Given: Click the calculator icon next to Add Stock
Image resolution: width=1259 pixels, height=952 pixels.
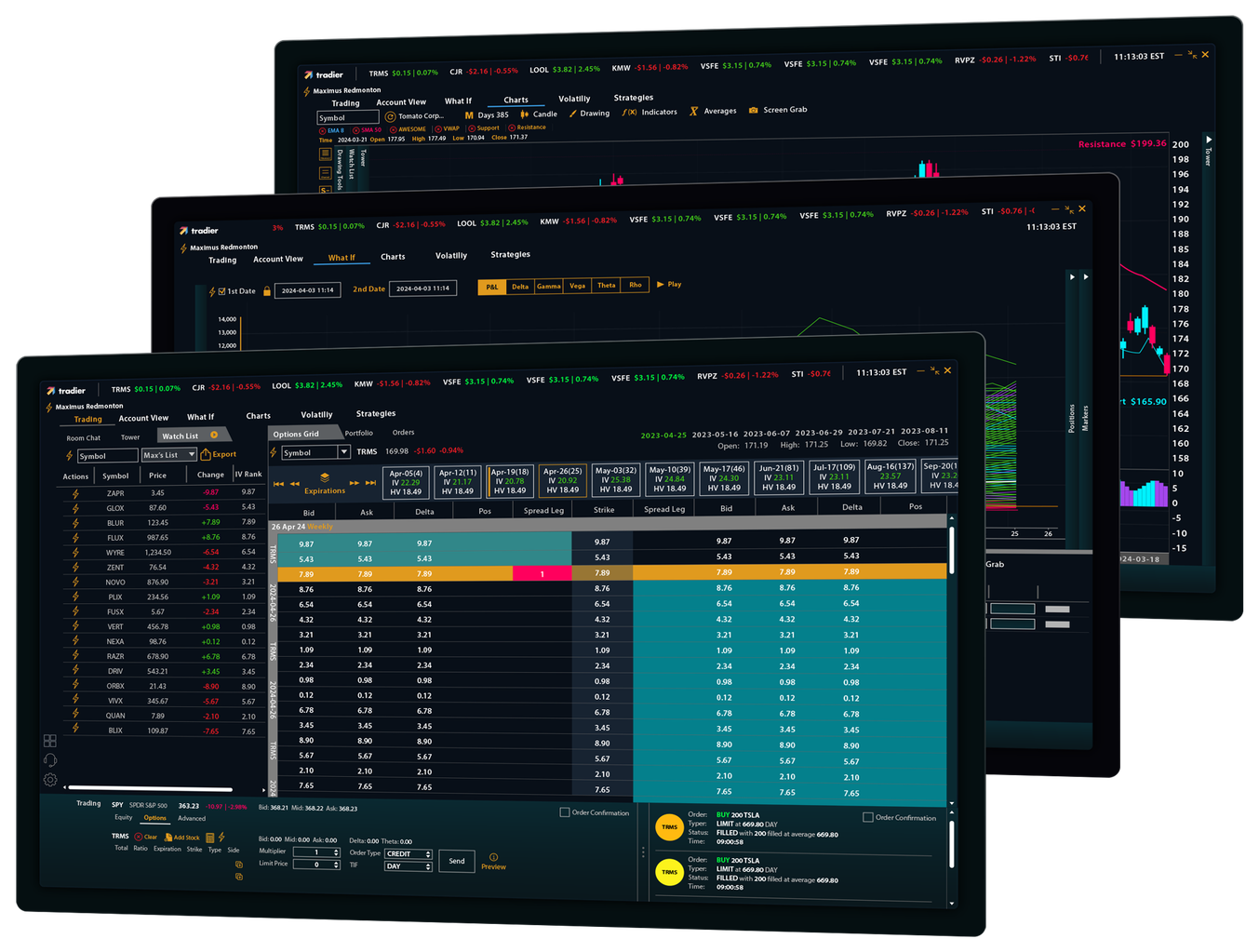Looking at the screenshot, I should click(x=210, y=838).
